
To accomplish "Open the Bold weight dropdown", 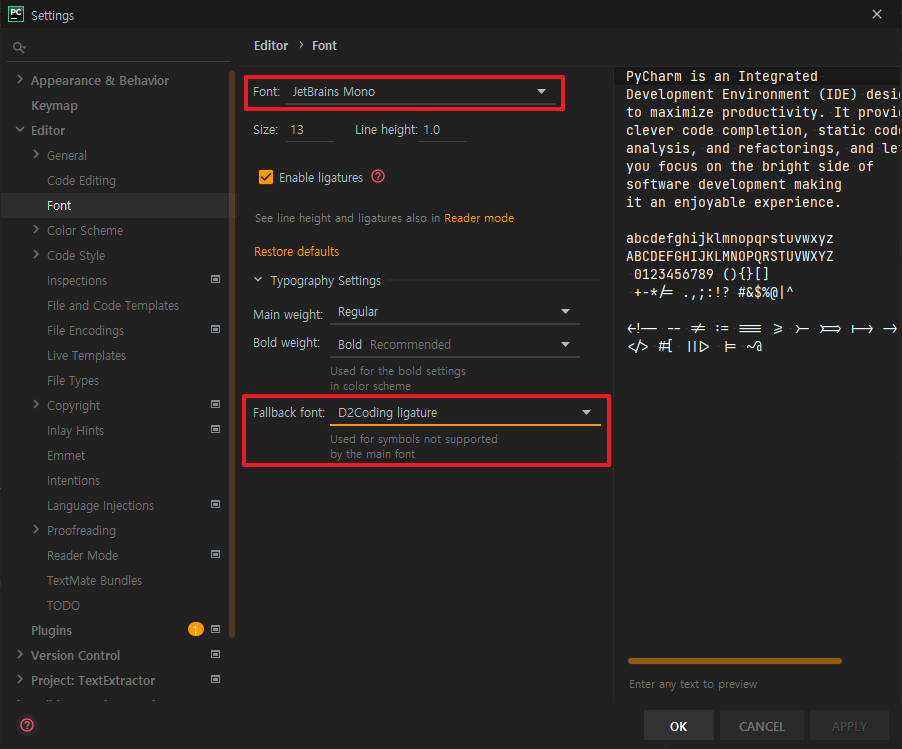I will point(454,345).
